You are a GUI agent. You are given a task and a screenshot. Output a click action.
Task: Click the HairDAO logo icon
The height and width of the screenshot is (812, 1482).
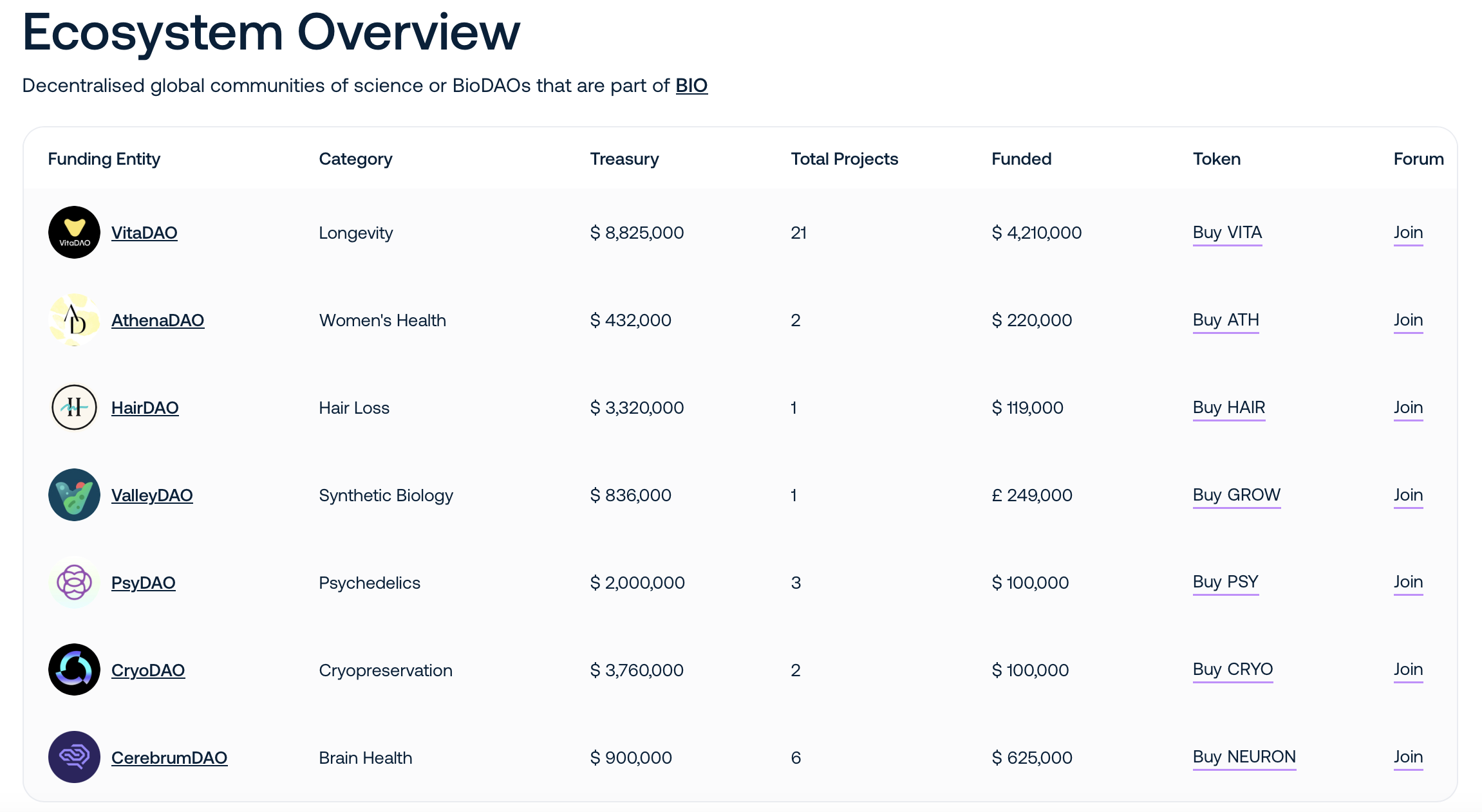pyautogui.click(x=74, y=407)
